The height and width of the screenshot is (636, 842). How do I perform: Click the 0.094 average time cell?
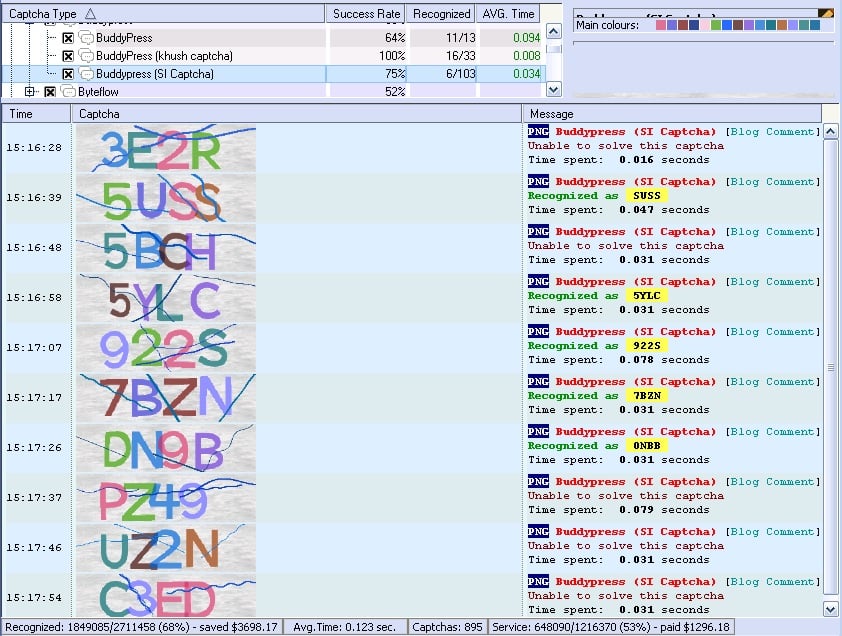point(508,38)
